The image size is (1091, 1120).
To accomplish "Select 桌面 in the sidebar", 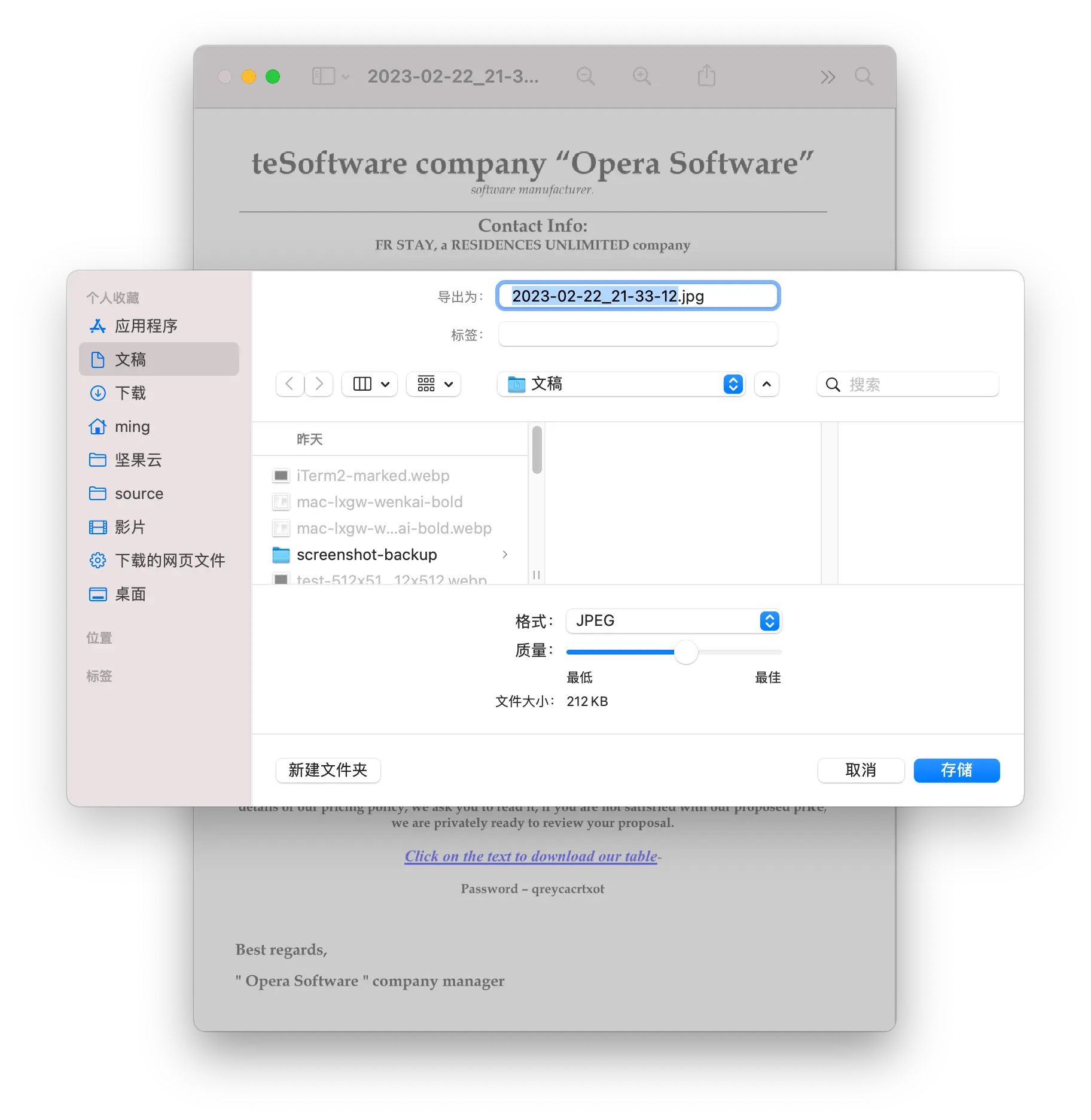I will [x=159, y=594].
